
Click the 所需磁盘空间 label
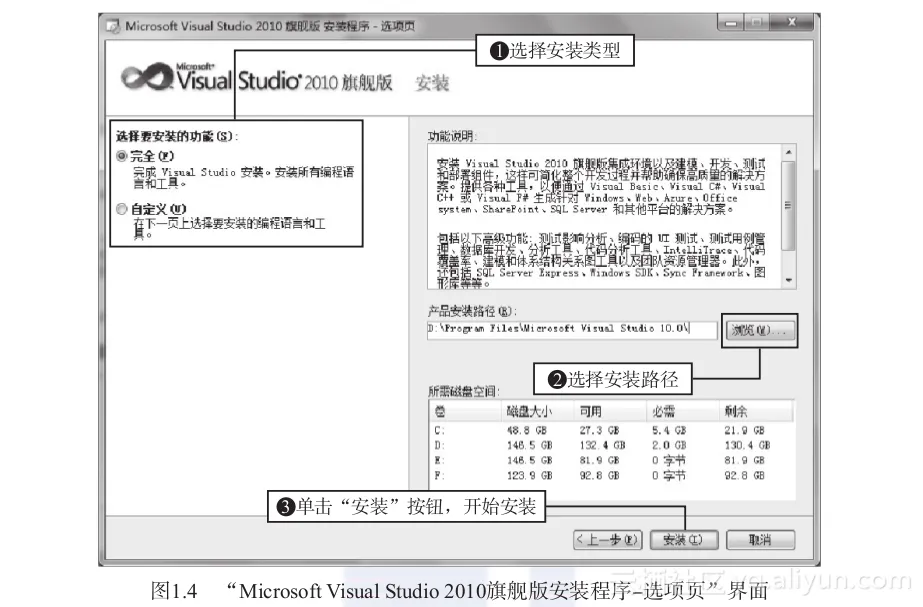pos(463,392)
